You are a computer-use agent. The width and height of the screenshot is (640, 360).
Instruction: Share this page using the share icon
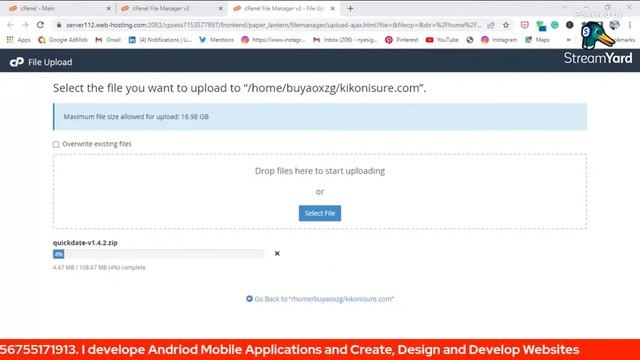pyautogui.click(x=491, y=25)
